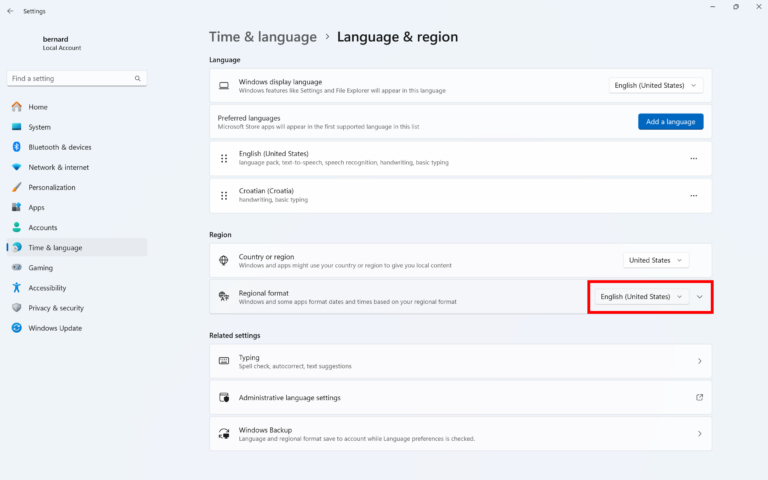Select the English (United States) language row
Viewport: 768px width, 480px height.
coord(460,159)
